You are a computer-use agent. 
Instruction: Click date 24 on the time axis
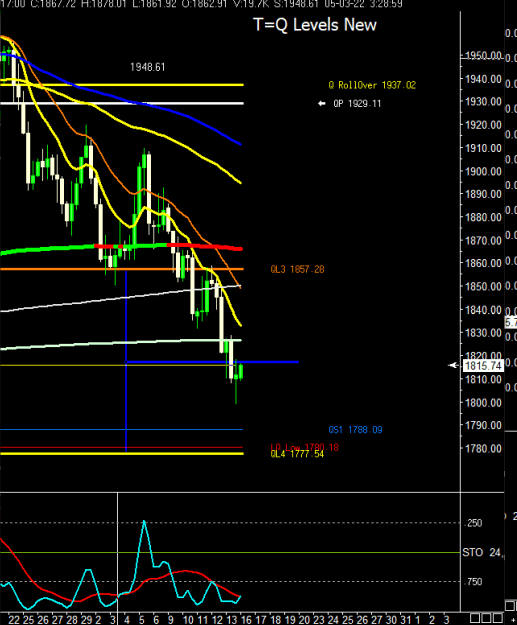pyautogui.click(x=333, y=620)
